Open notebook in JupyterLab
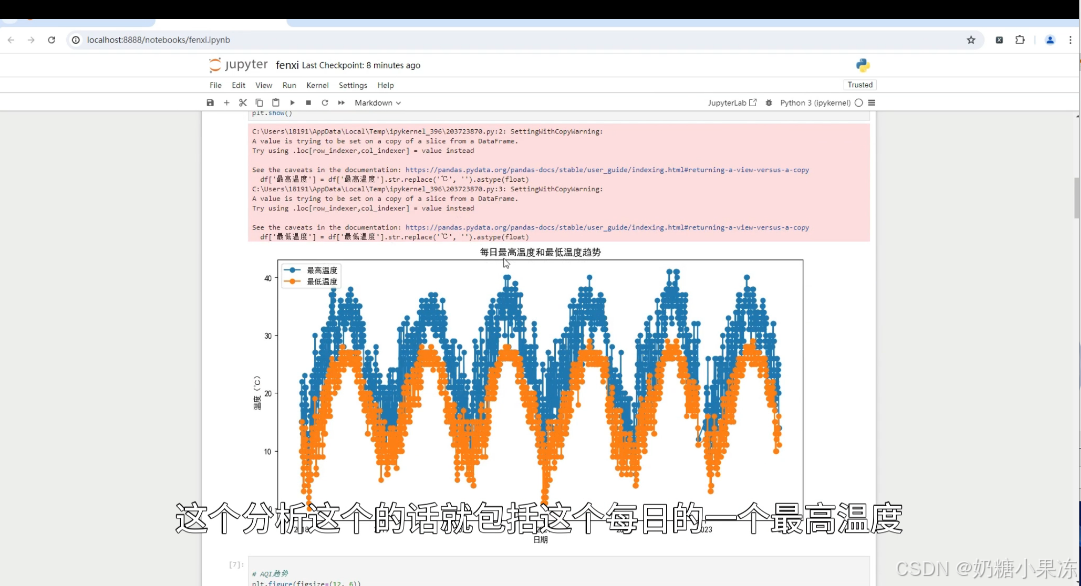Viewport: 1081px width, 586px height. click(x=732, y=103)
